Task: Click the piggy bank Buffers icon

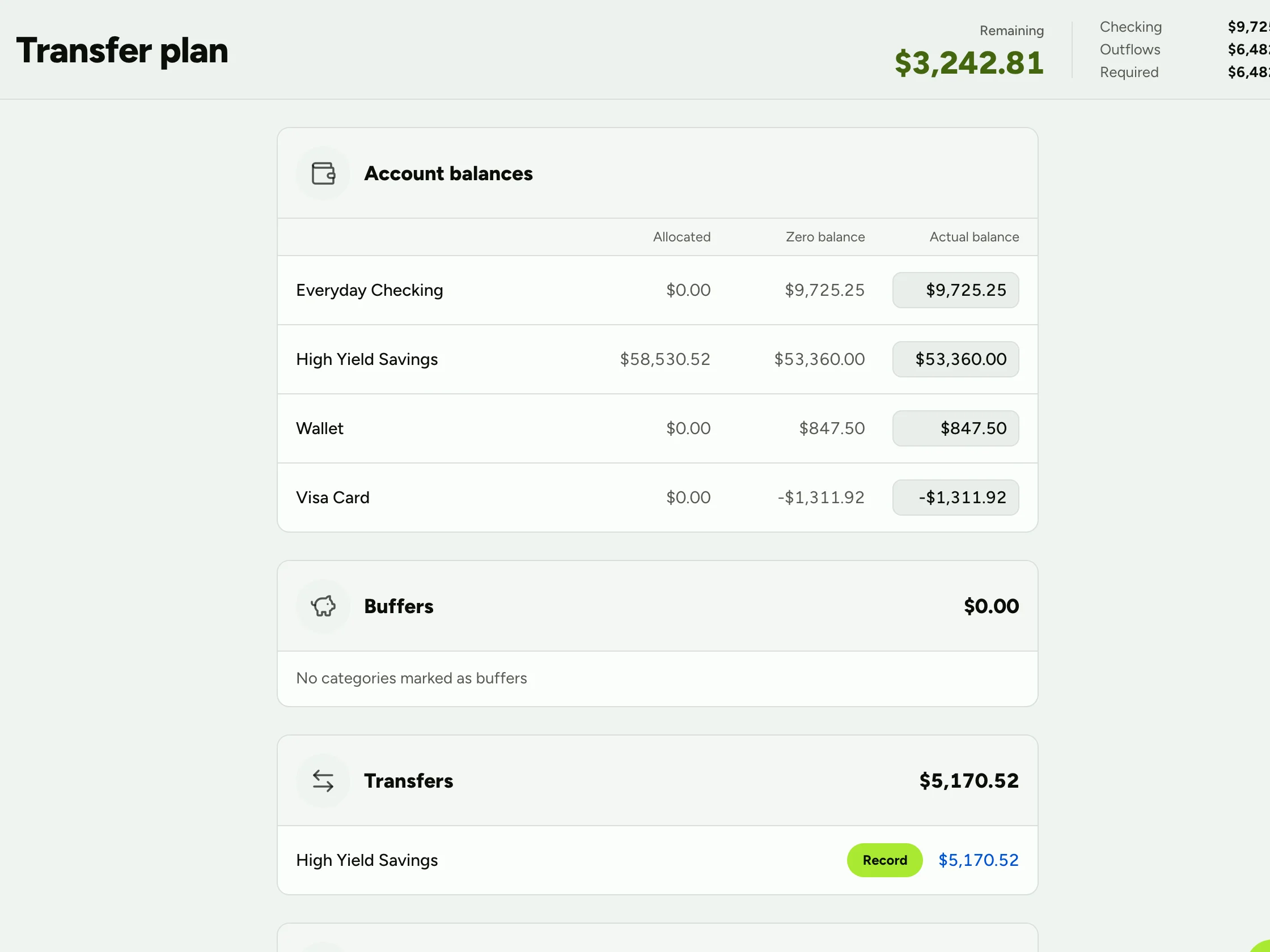Action: (323, 606)
